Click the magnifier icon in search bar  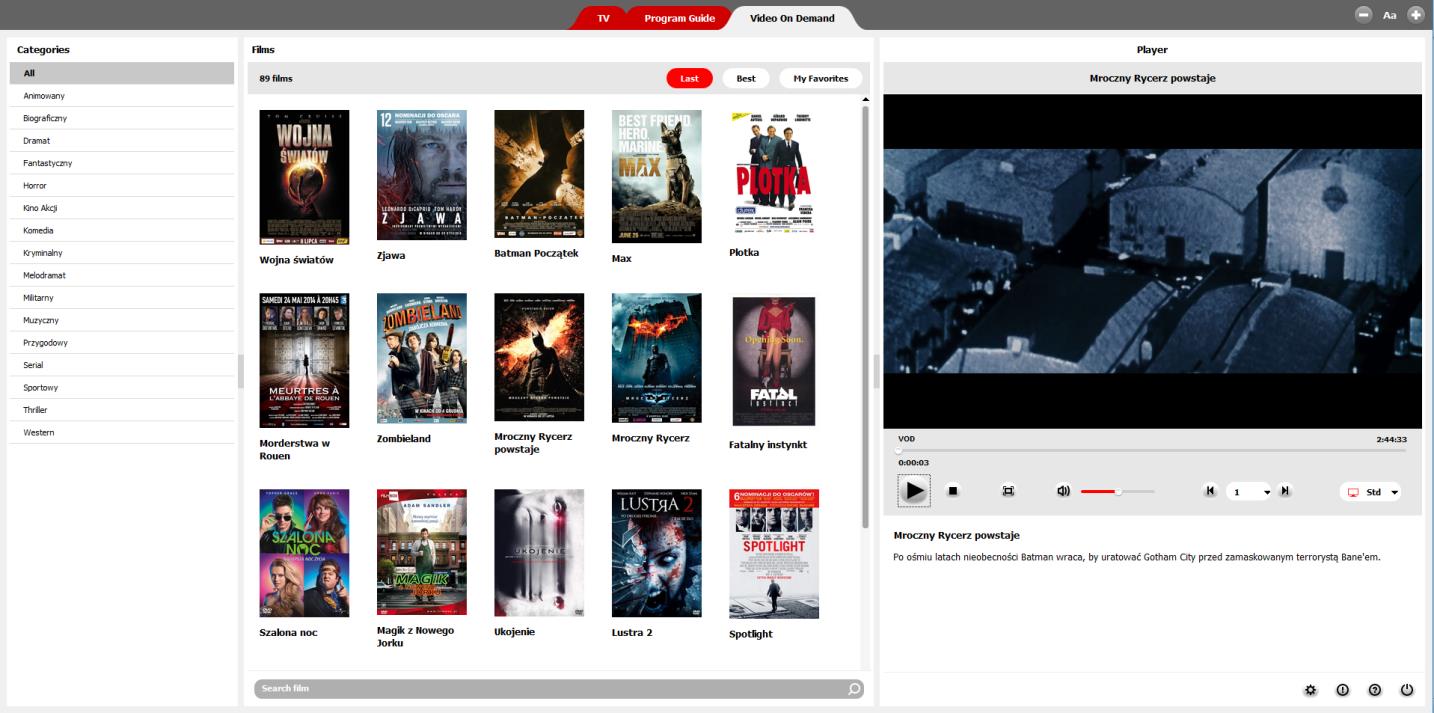tap(854, 689)
